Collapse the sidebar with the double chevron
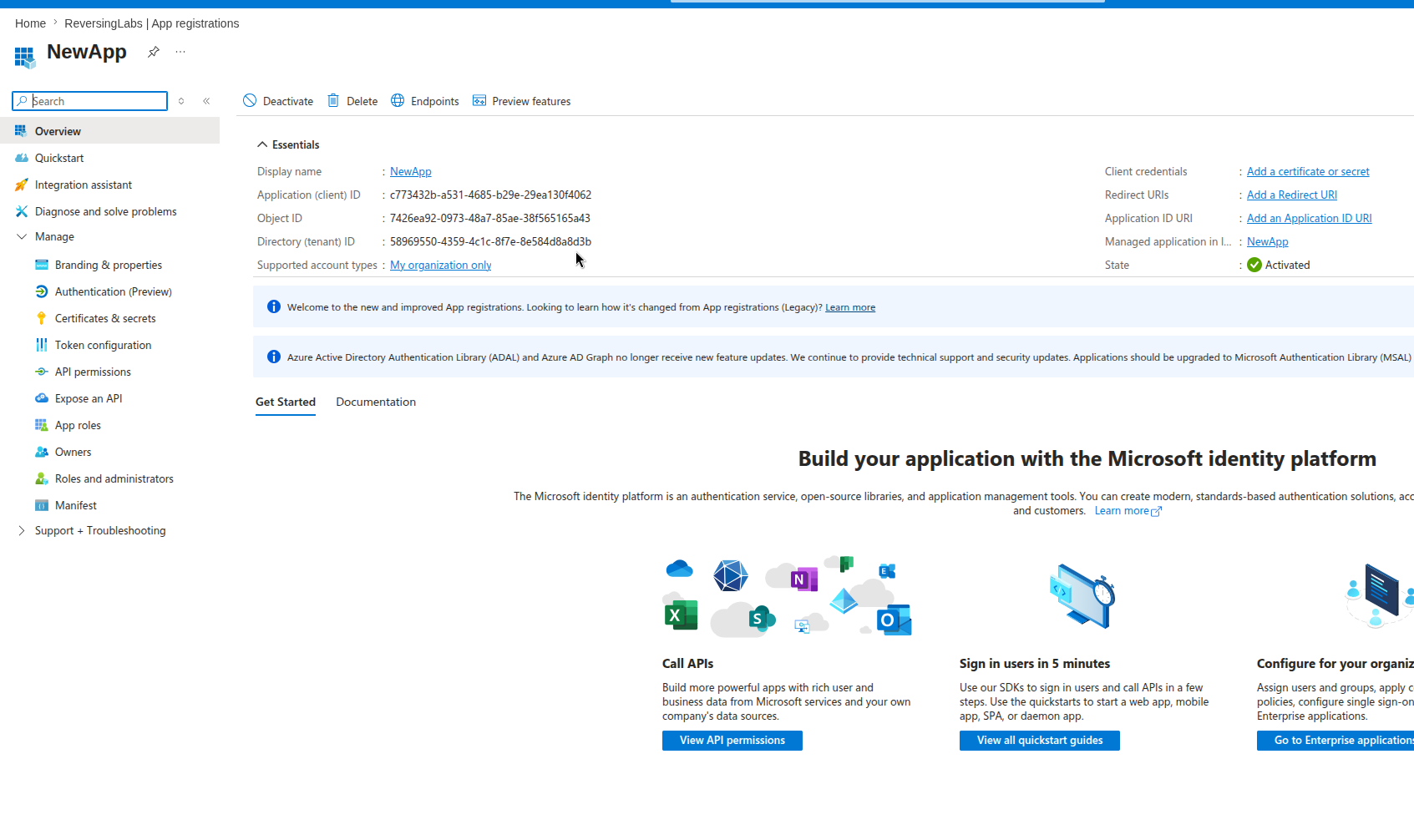This screenshot has height=840, width=1414. (x=206, y=101)
